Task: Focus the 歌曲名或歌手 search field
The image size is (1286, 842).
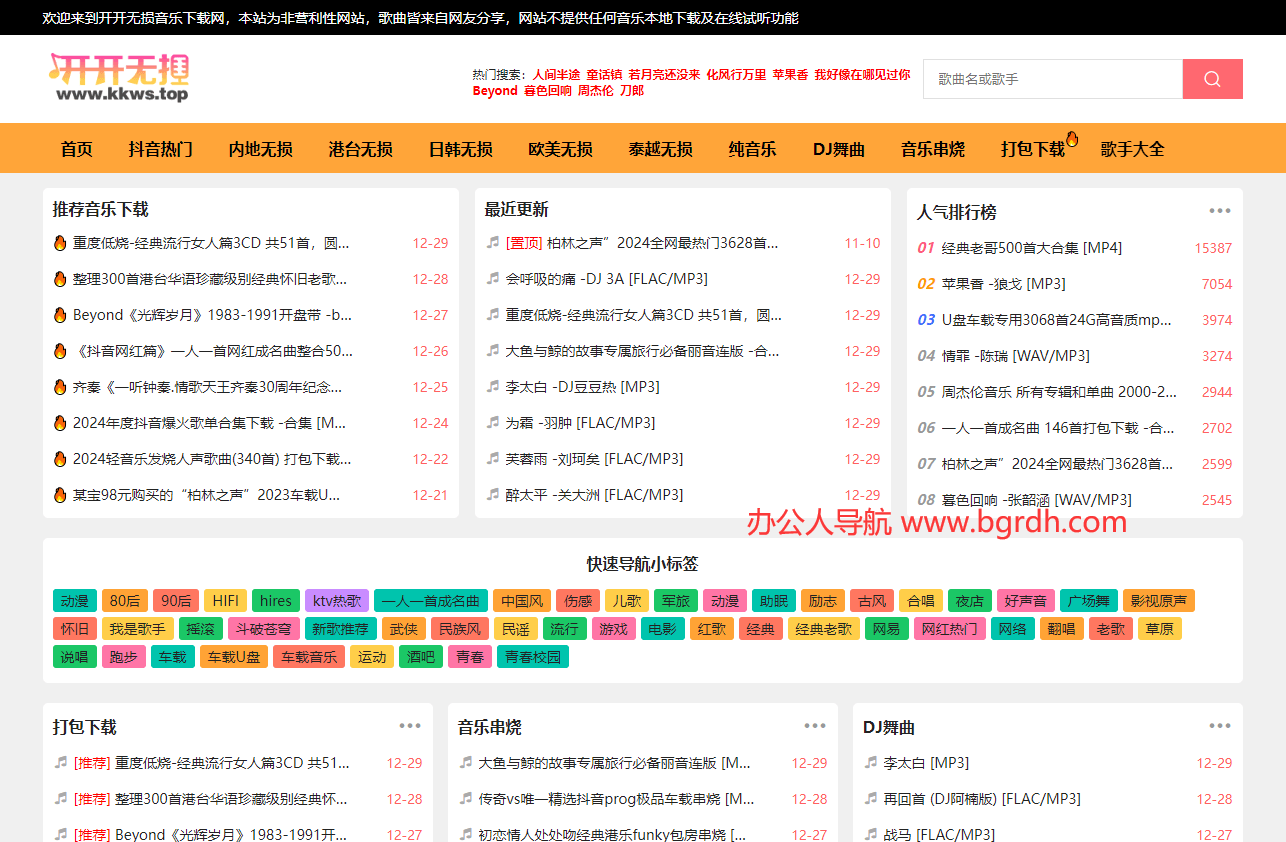Action: coord(1052,79)
